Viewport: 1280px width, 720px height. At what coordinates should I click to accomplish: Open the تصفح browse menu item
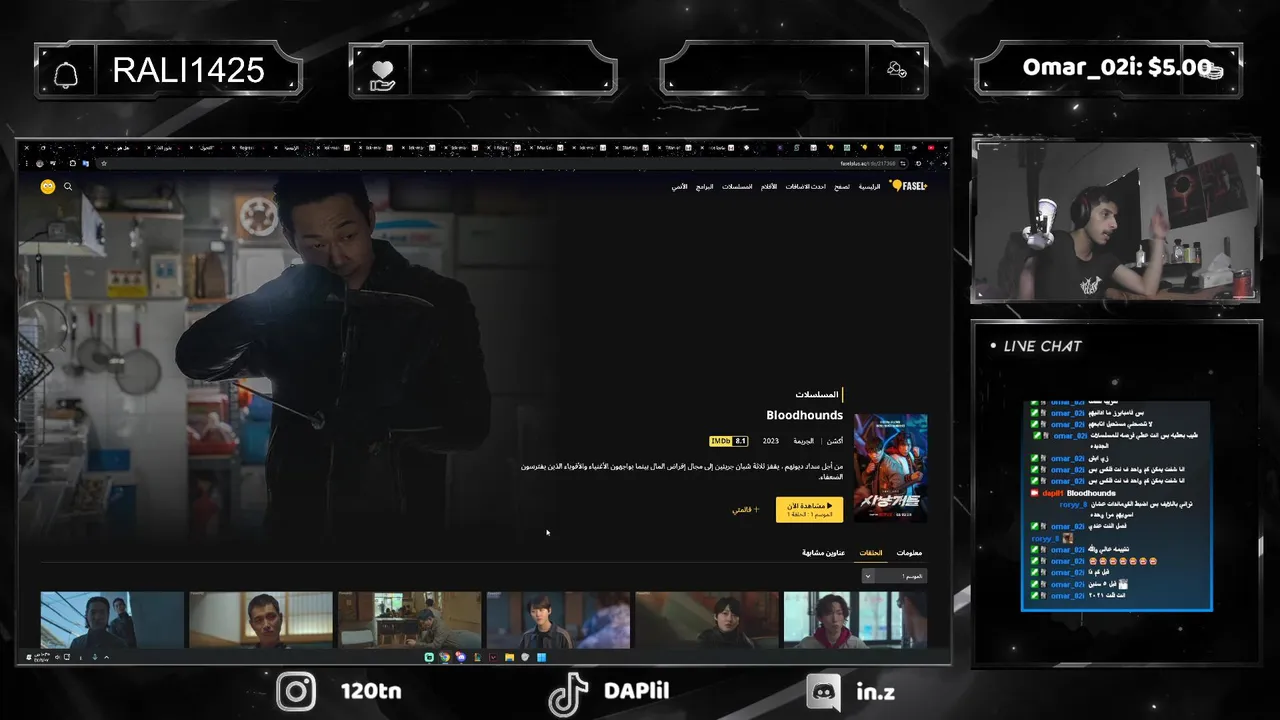tap(842, 187)
